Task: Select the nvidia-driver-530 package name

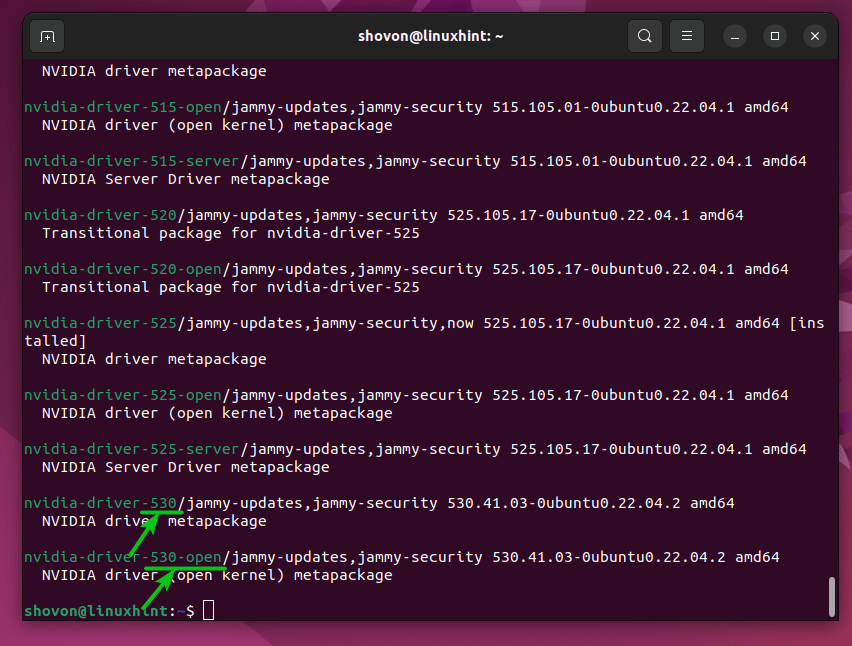Action: click(x=101, y=503)
